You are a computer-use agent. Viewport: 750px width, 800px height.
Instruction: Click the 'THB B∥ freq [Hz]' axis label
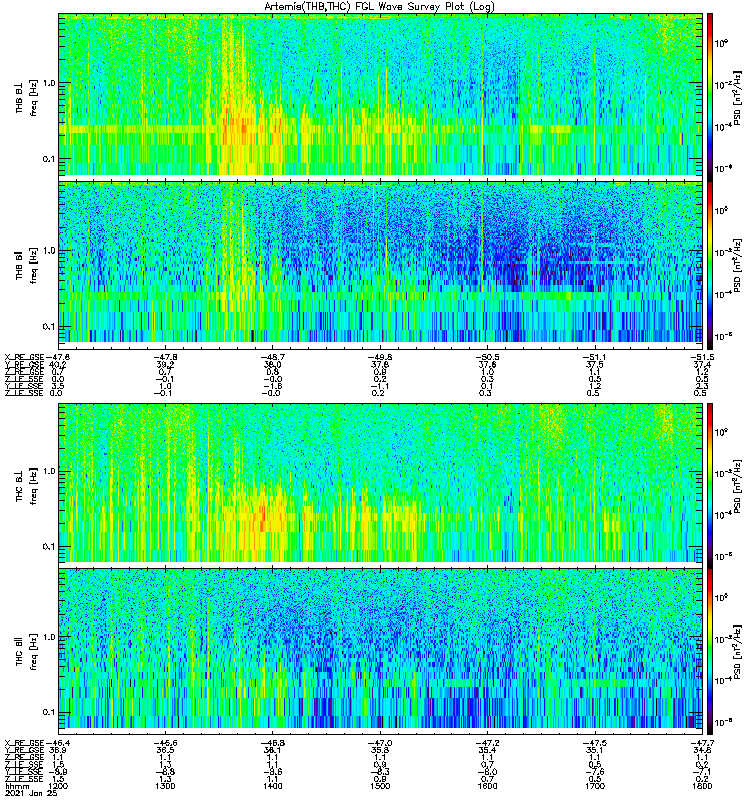(x=26, y=265)
